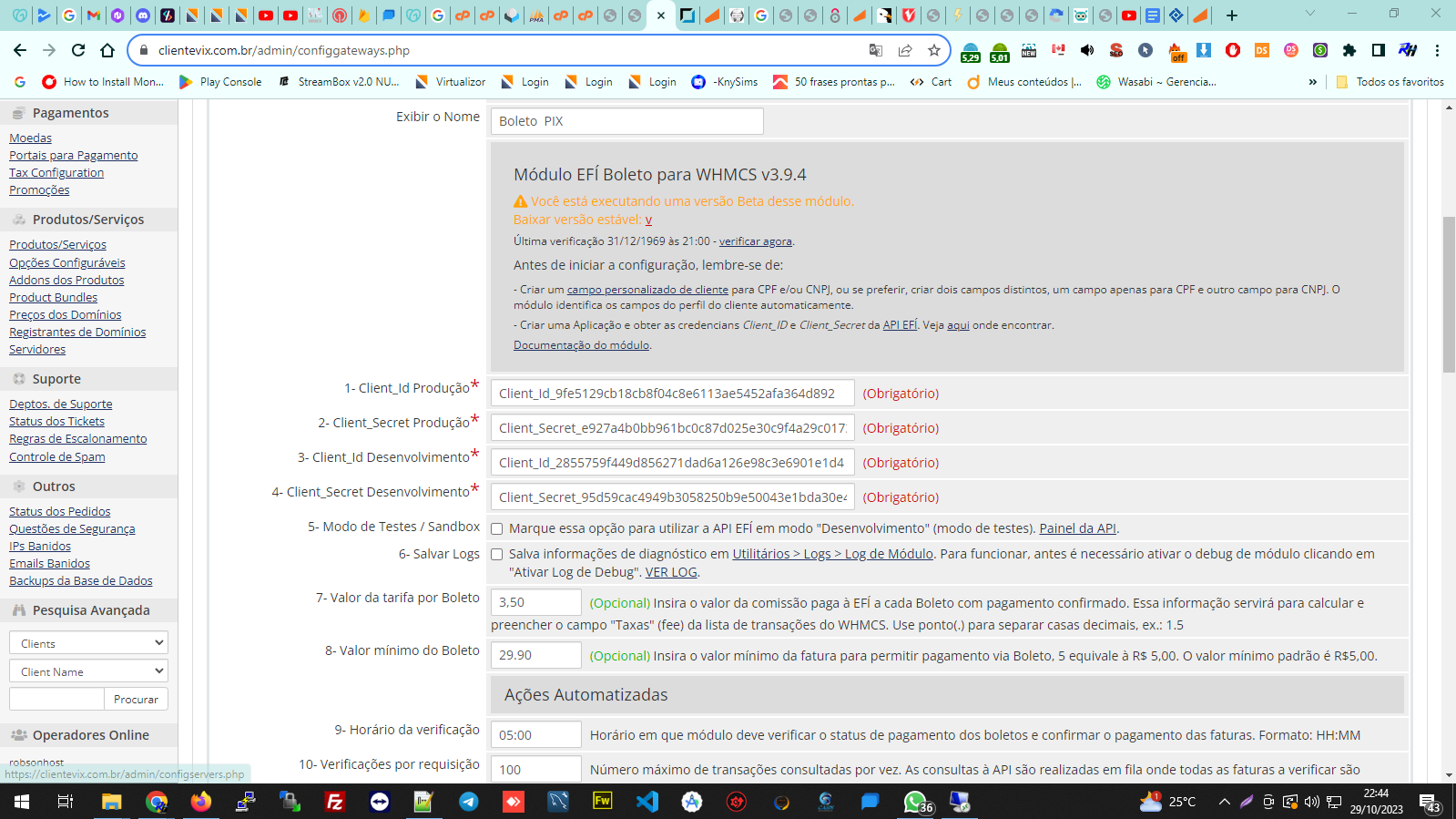Image resolution: width=1456 pixels, height=819 pixels.
Task: Enable the Salvar Logs checkbox
Action: [x=496, y=554]
